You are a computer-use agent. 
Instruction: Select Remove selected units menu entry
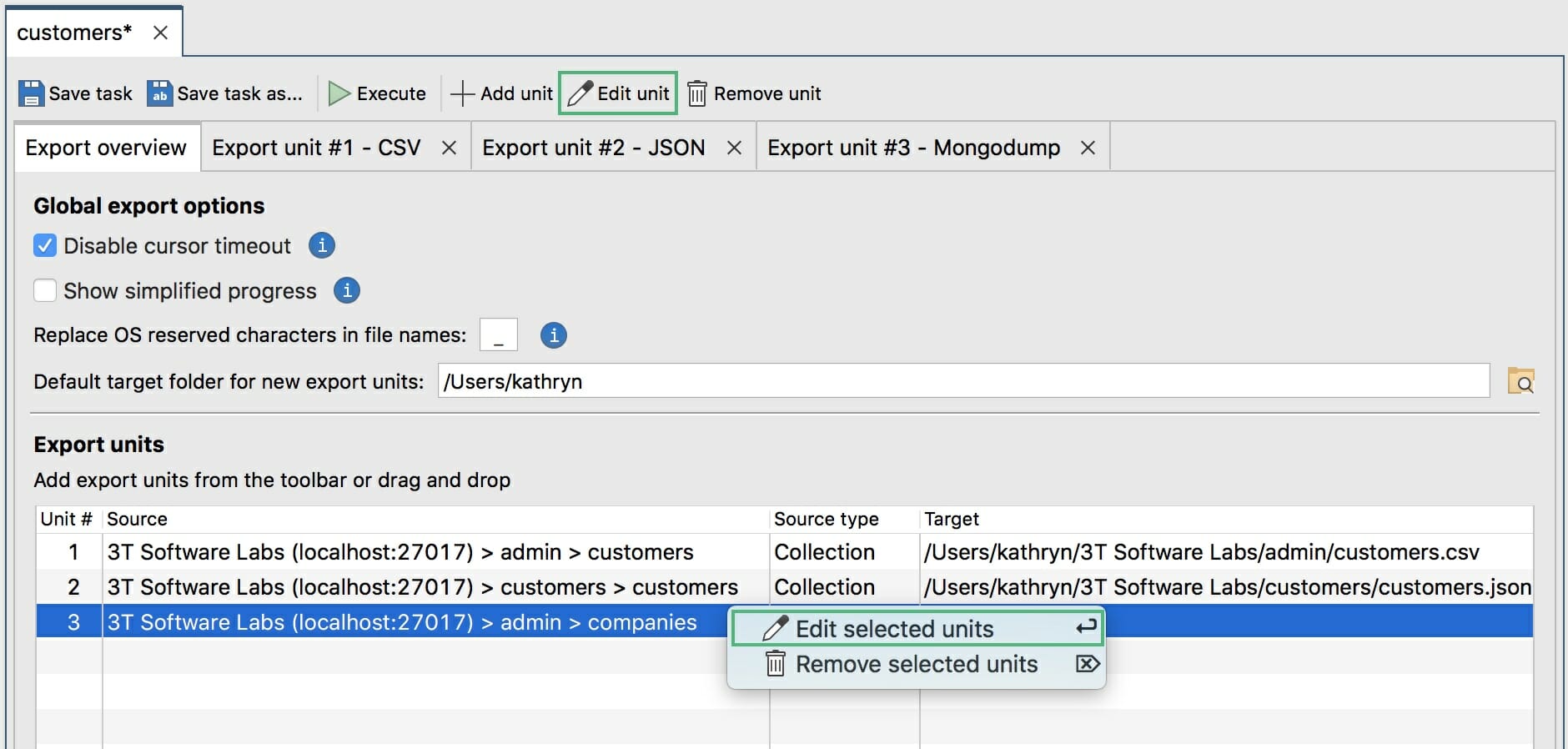click(916, 664)
